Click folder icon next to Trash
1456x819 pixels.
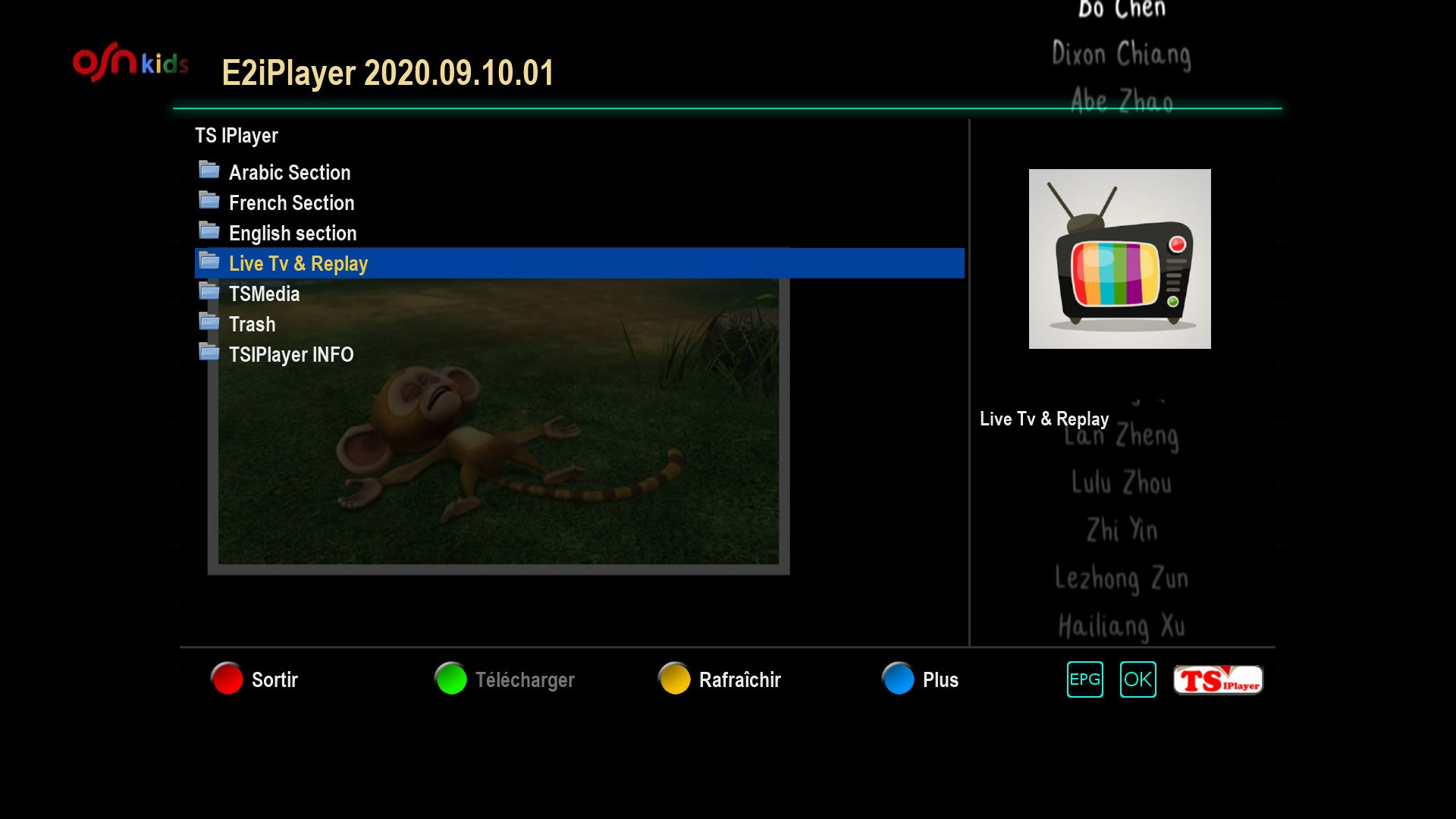tap(209, 322)
